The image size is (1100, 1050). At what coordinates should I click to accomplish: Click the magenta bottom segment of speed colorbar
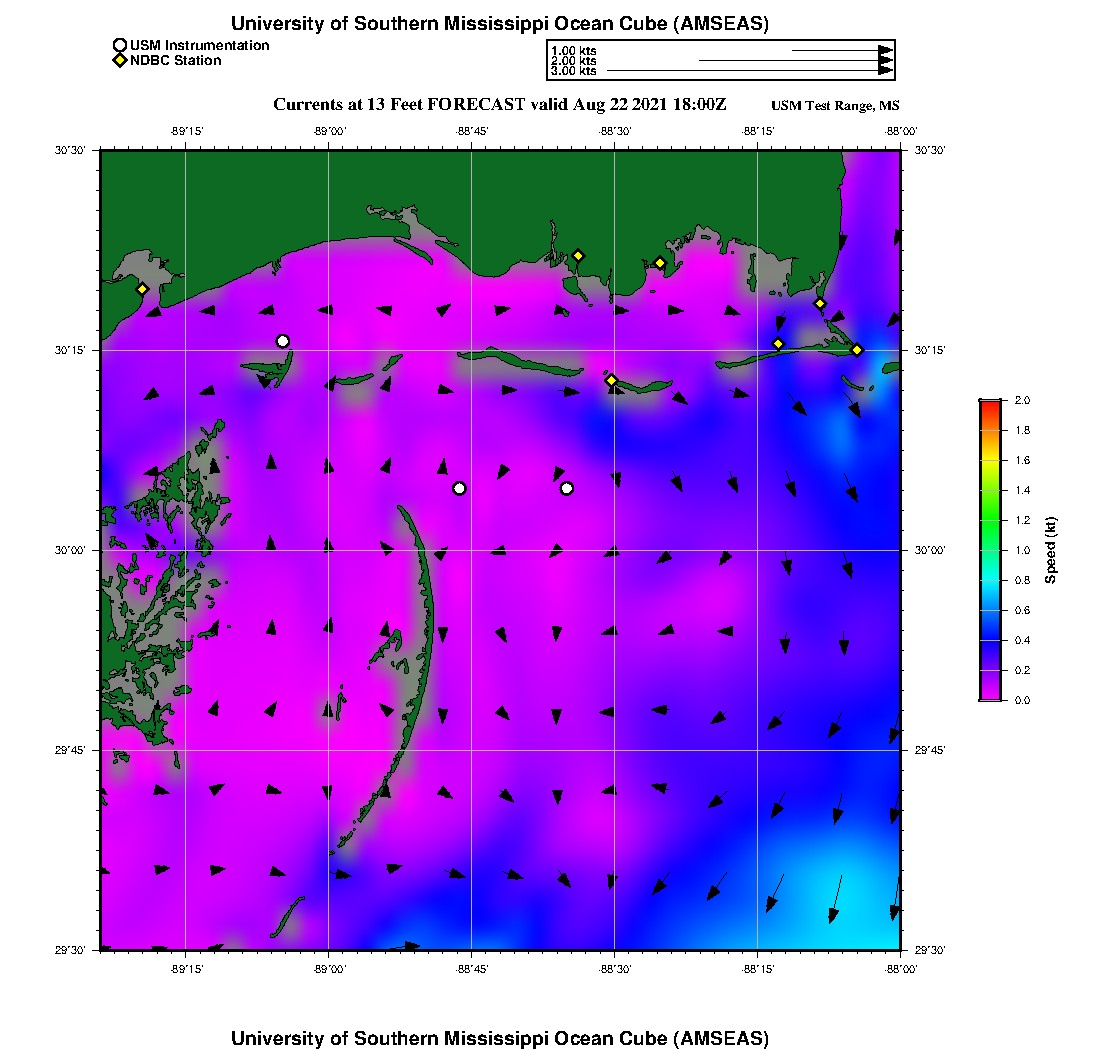(x=990, y=691)
